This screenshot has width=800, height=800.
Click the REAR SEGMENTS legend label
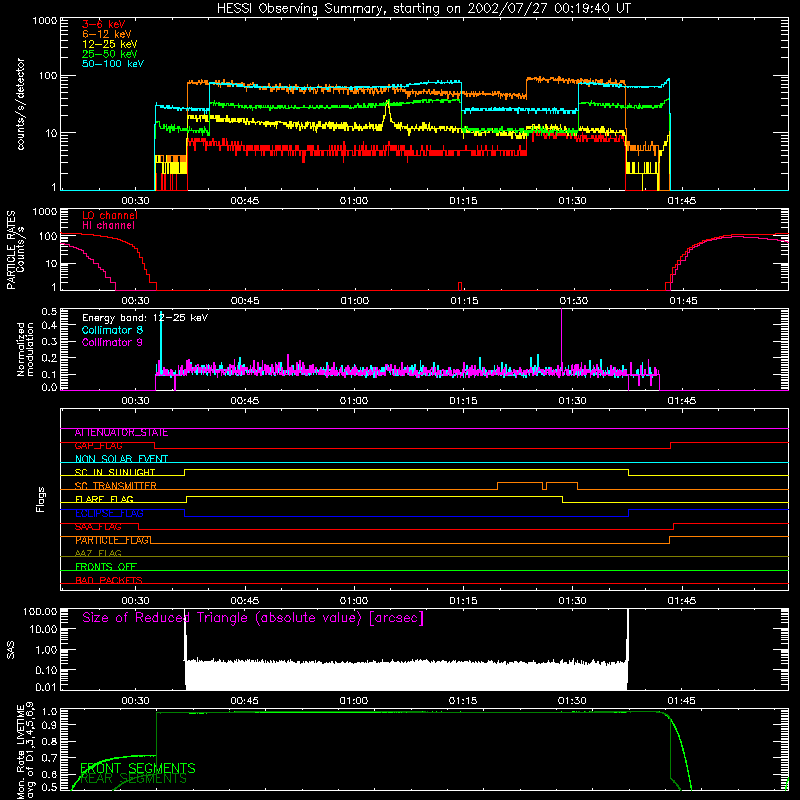tap(134, 779)
